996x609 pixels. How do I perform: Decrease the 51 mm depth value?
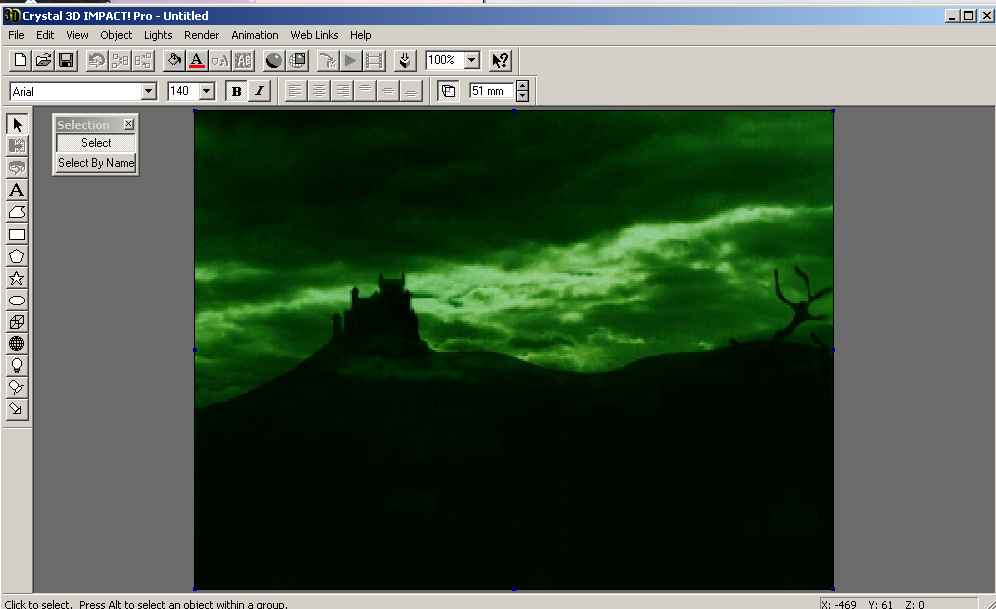(x=522, y=97)
